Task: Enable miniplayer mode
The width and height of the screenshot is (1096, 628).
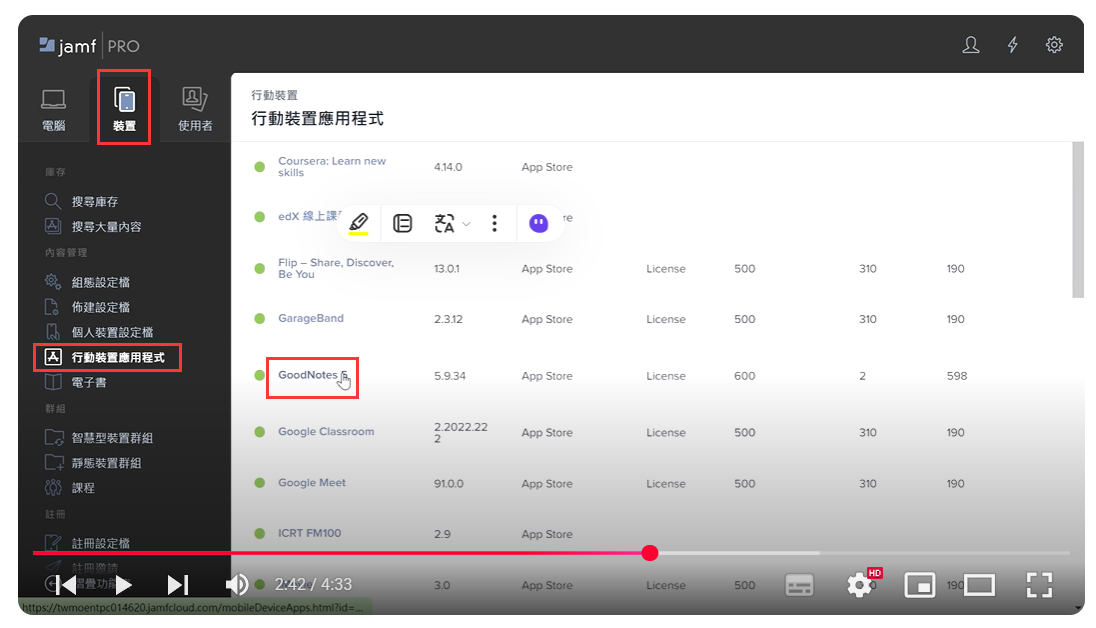Action: 920,585
